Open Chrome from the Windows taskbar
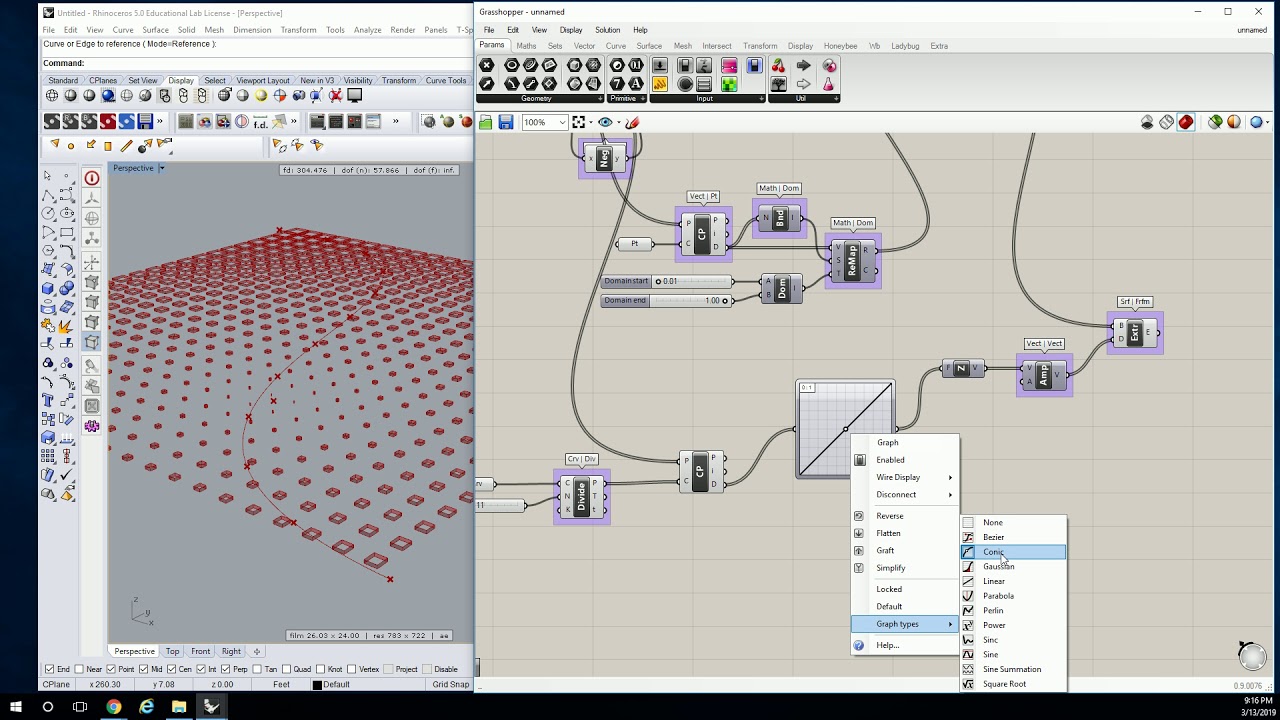This screenshot has width=1280, height=720. point(113,707)
